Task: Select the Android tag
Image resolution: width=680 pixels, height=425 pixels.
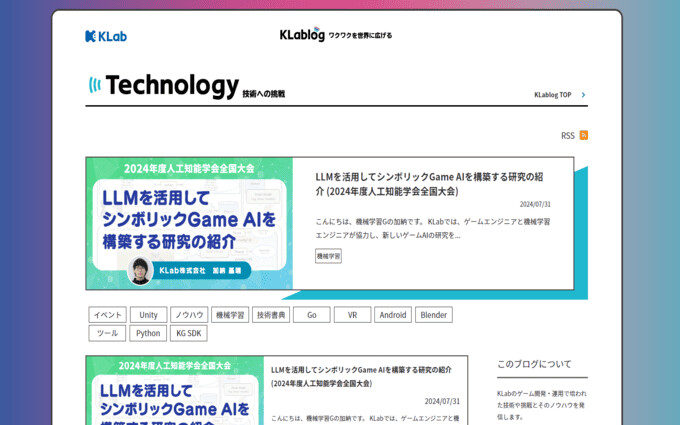Action: point(393,315)
